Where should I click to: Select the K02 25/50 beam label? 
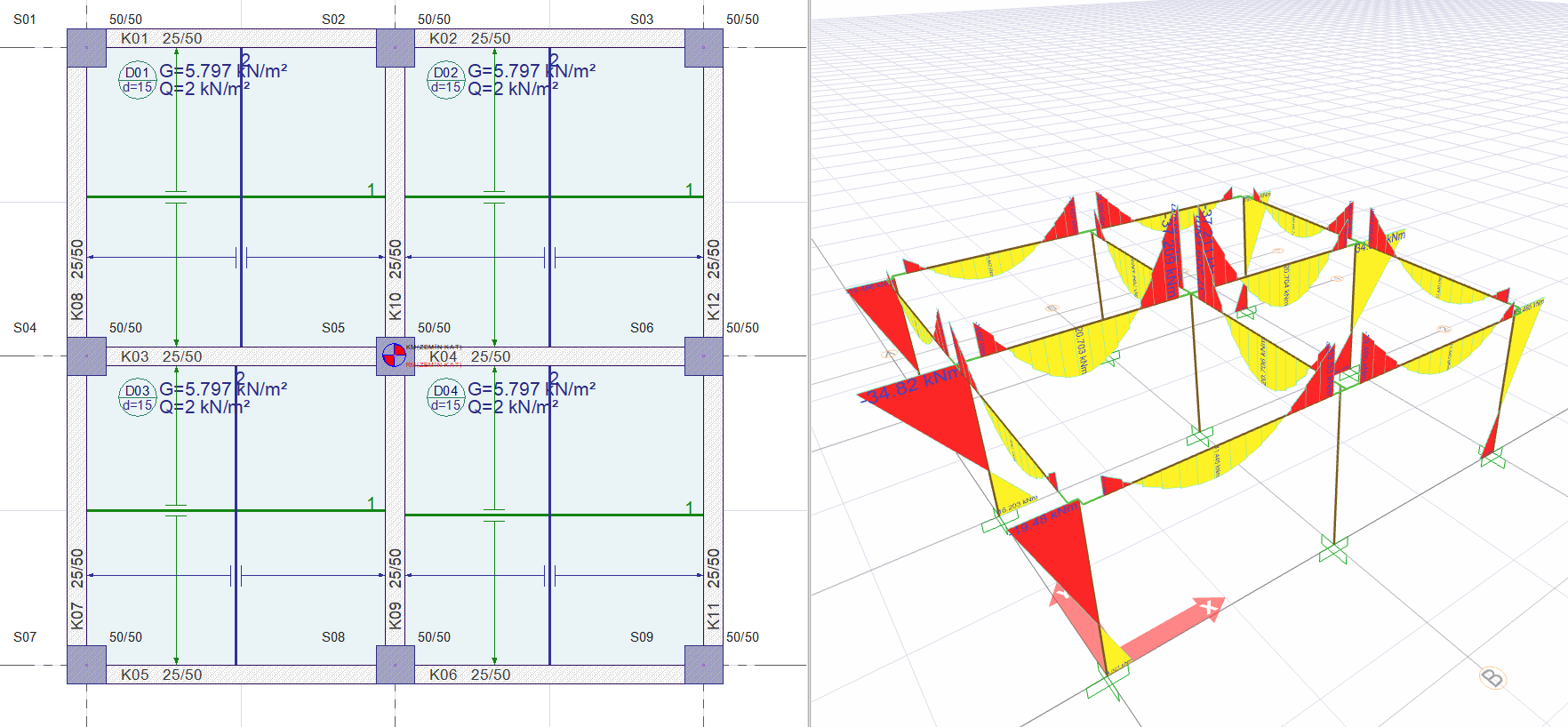[469, 38]
